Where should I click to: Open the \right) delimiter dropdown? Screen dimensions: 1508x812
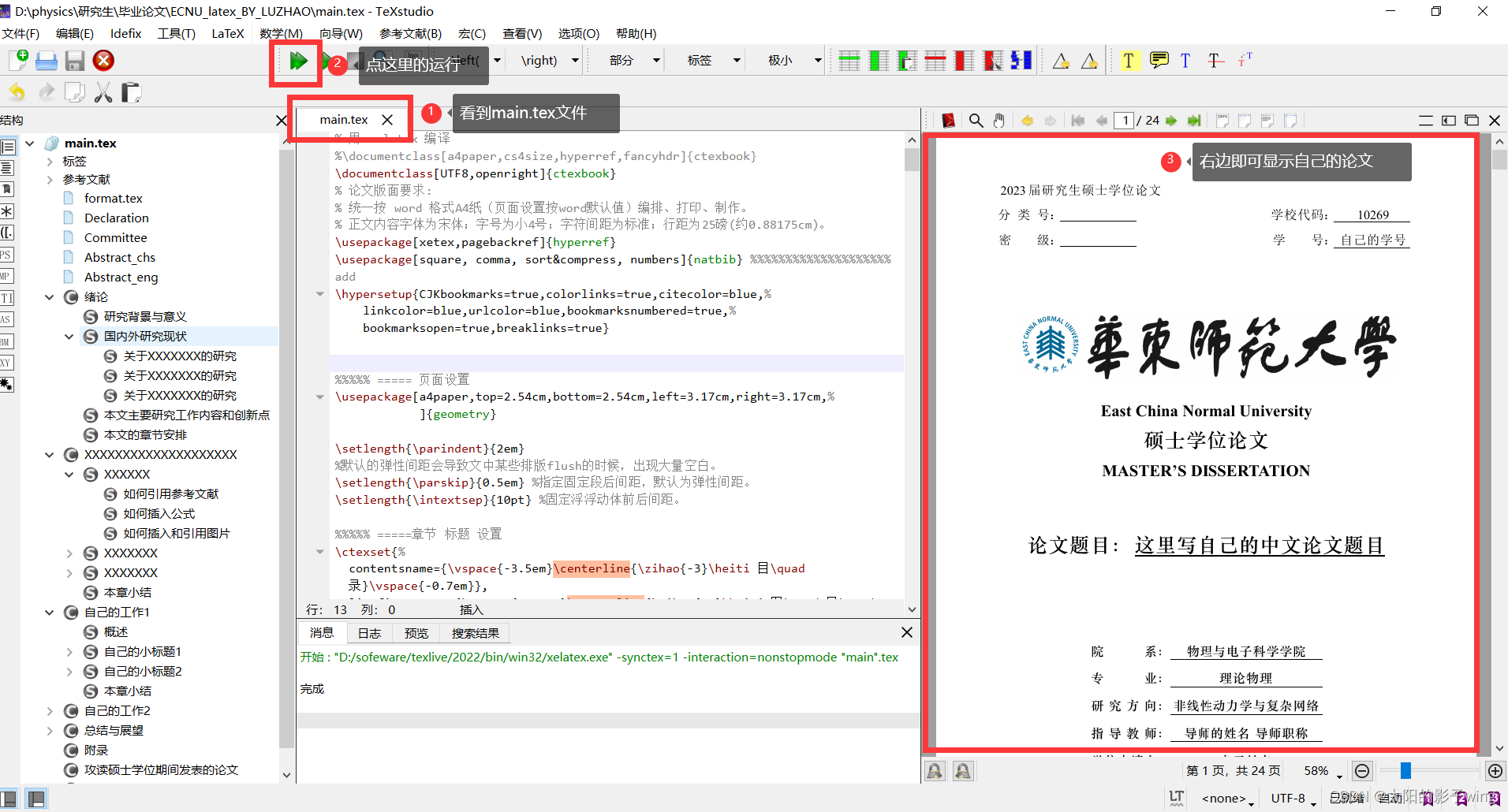575,61
